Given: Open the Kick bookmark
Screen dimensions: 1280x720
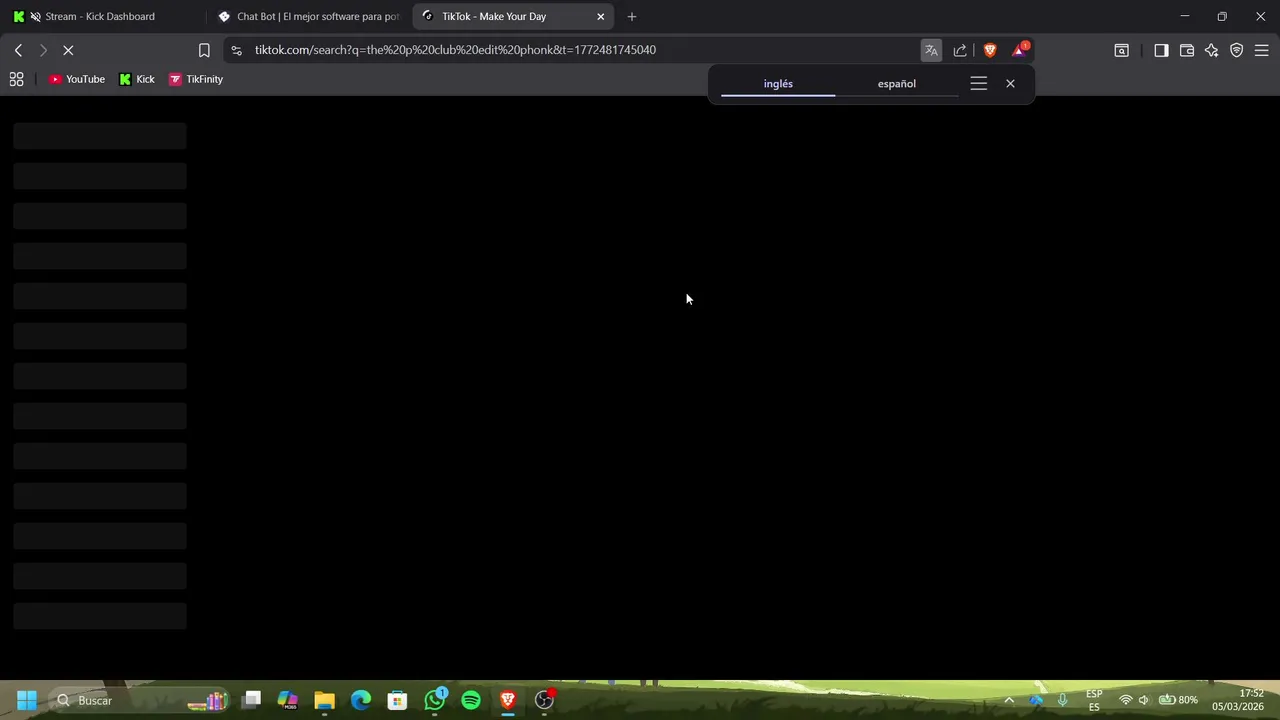Looking at the screenshot, I should pyautogui.click(x=137, y=79).
